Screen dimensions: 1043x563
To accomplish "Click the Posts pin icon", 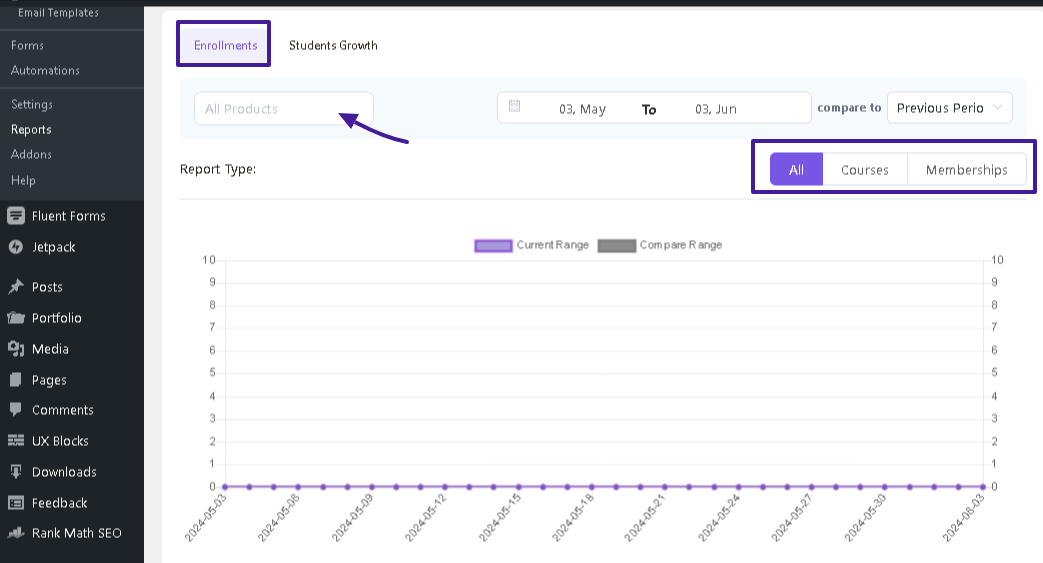I will [16, 287].
